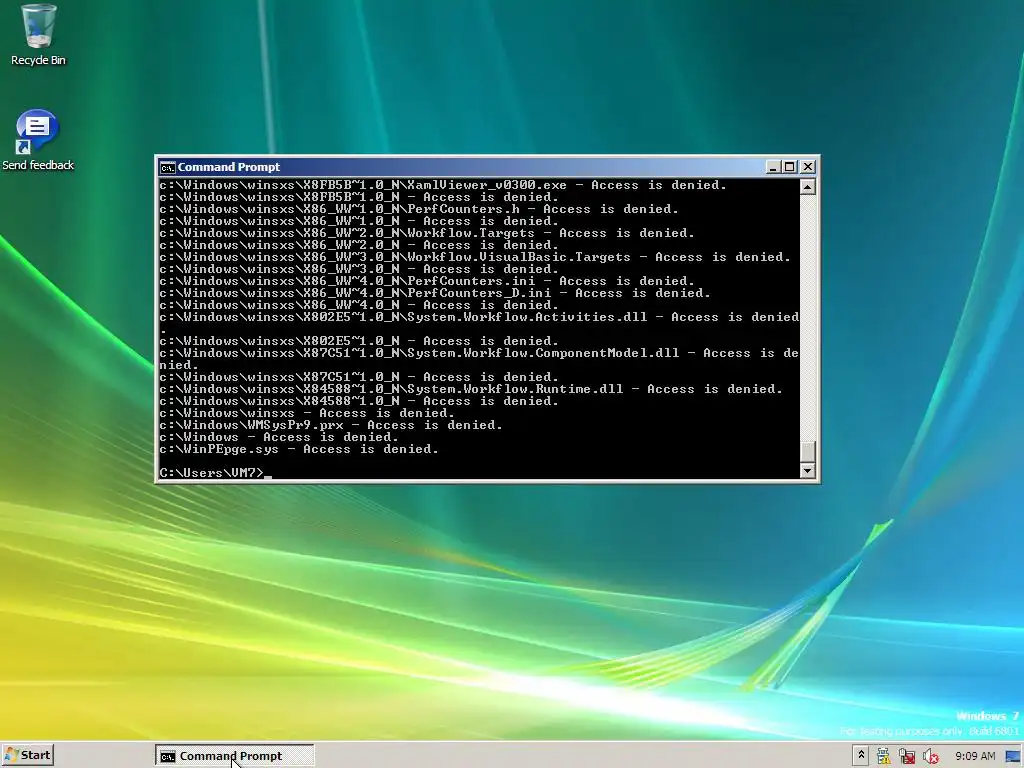Open the Recycle Bin desktop icon
The width and height of the screenshot is (1024, 768).
pyautogui.click(x=38, y=36)
